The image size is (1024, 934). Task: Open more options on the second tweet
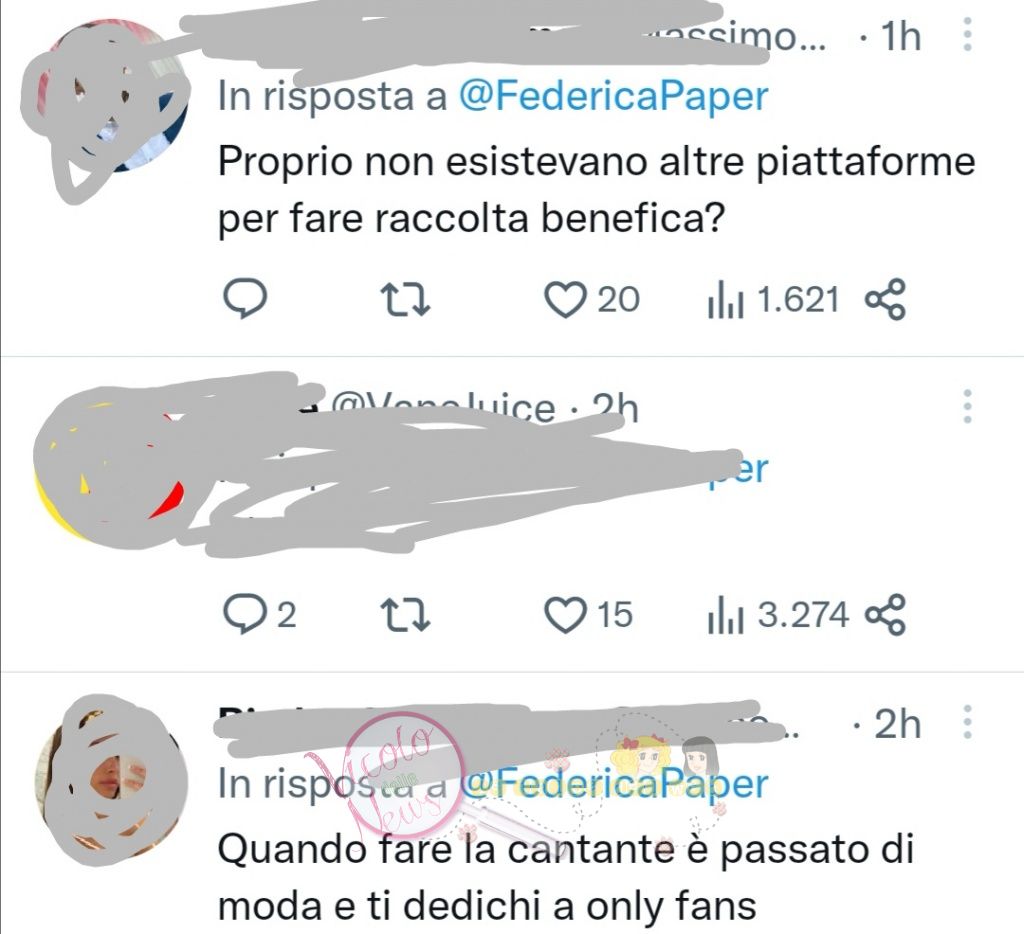(x=967, y=406)
